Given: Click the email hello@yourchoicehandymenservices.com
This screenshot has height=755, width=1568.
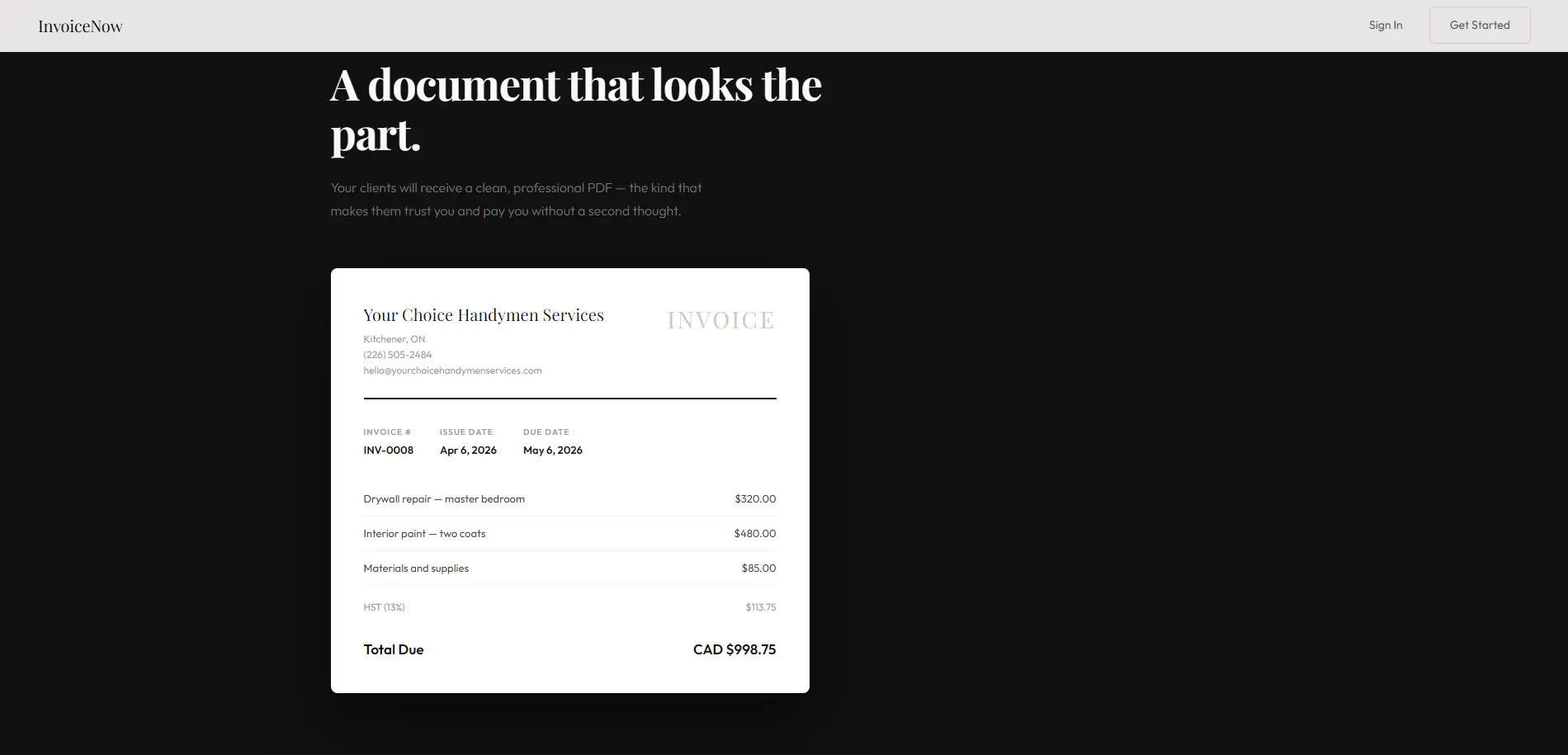Looking at the screenshot, I should point(452,370).
